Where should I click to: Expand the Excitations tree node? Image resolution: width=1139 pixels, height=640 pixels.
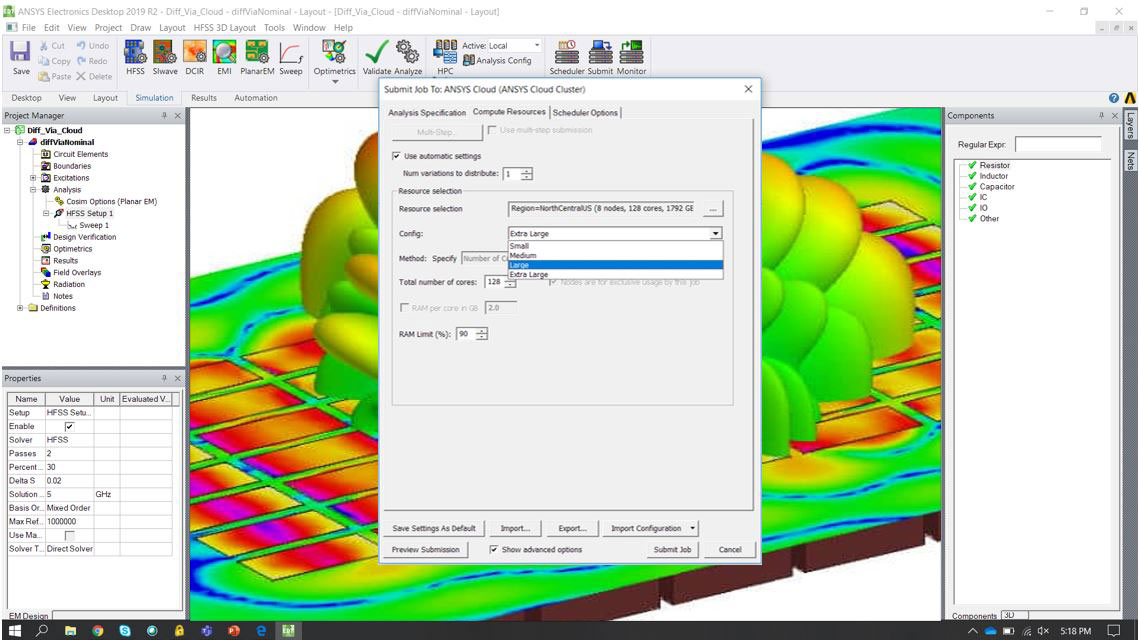(x=33, y=178)
